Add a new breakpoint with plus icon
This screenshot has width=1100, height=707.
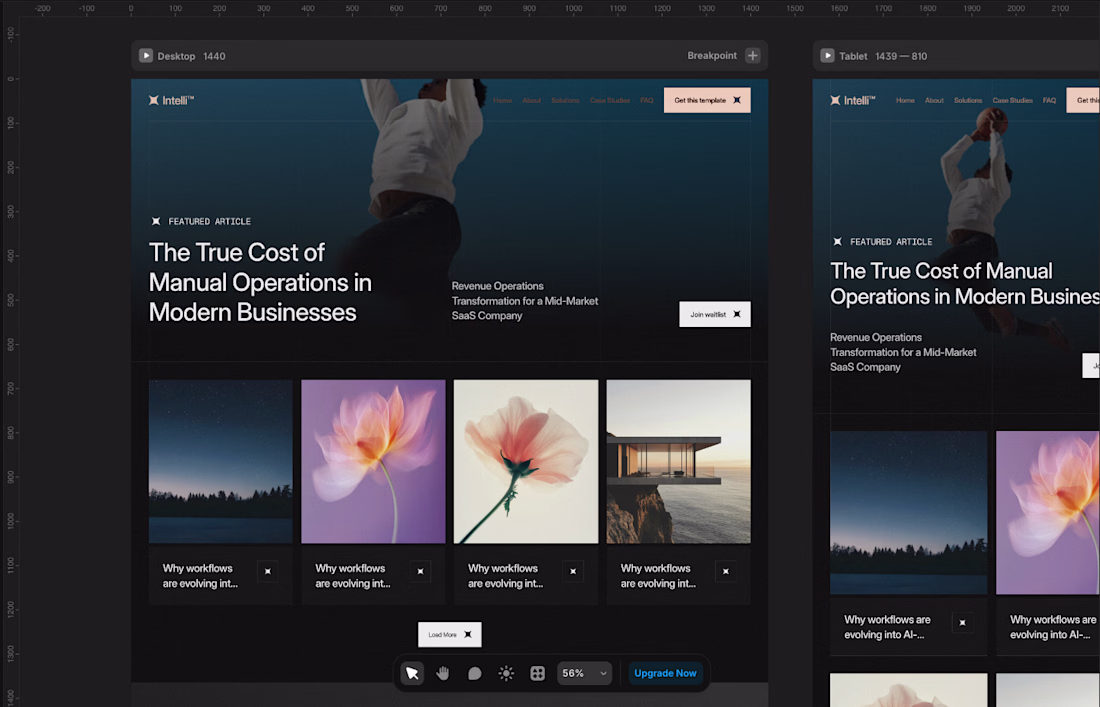tap(752, 55)
